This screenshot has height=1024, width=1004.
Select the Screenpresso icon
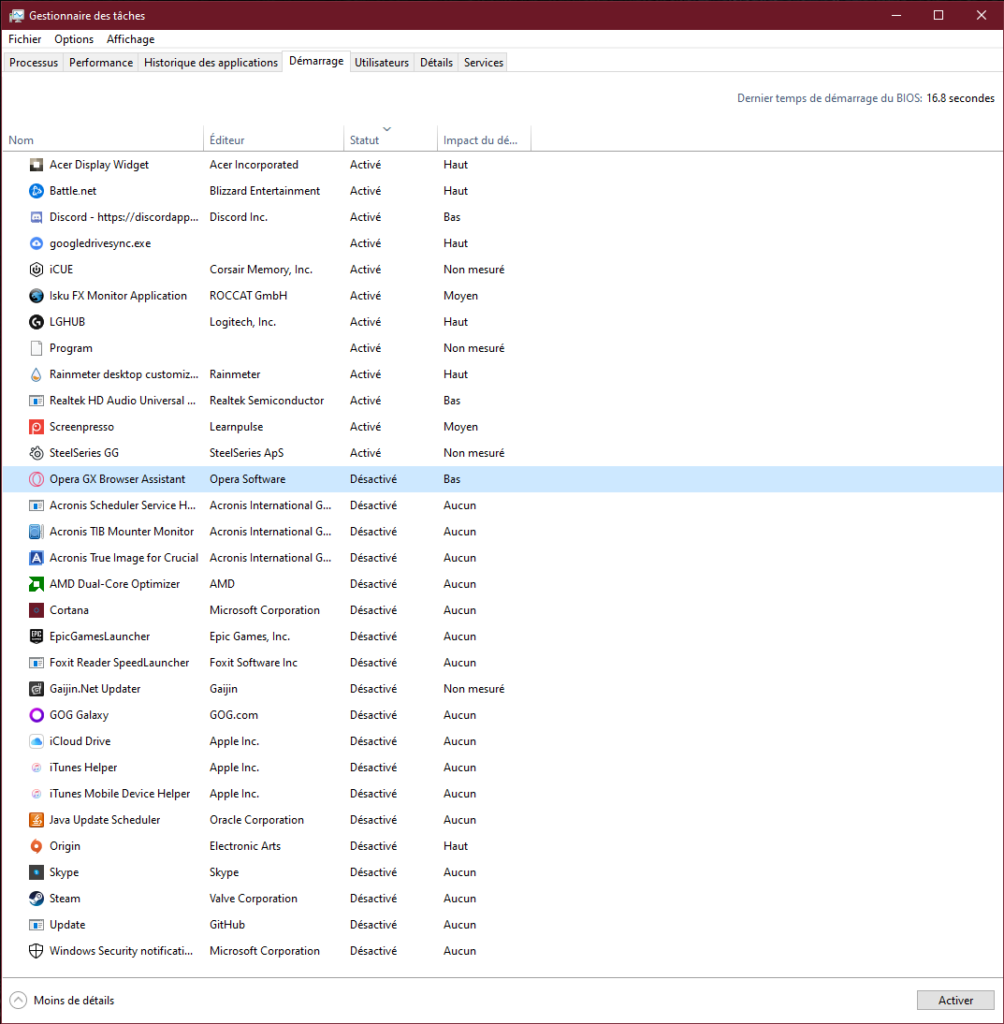(37, 426)
